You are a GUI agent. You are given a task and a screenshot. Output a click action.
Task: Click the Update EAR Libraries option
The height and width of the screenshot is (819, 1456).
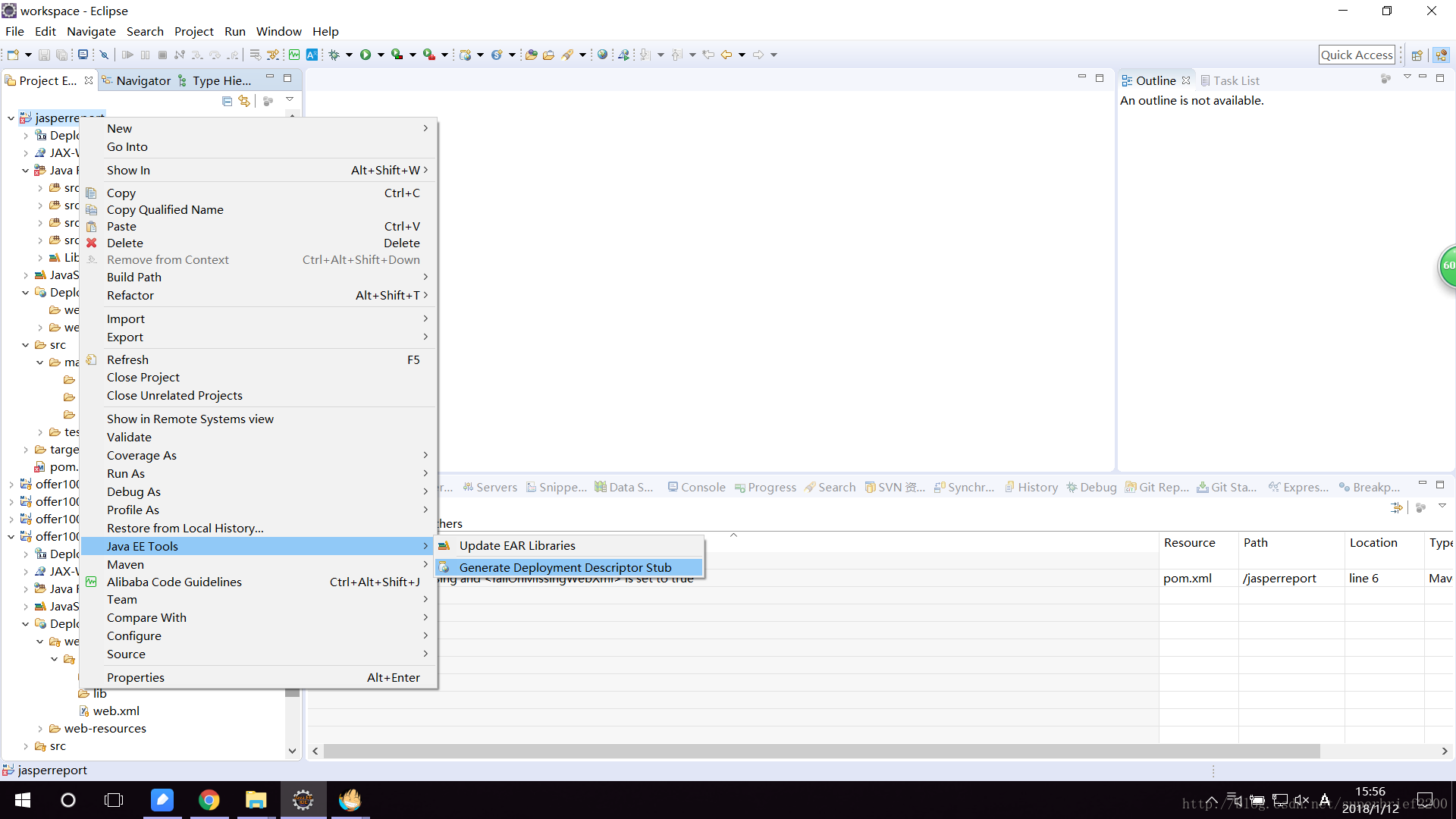point(517,545)
